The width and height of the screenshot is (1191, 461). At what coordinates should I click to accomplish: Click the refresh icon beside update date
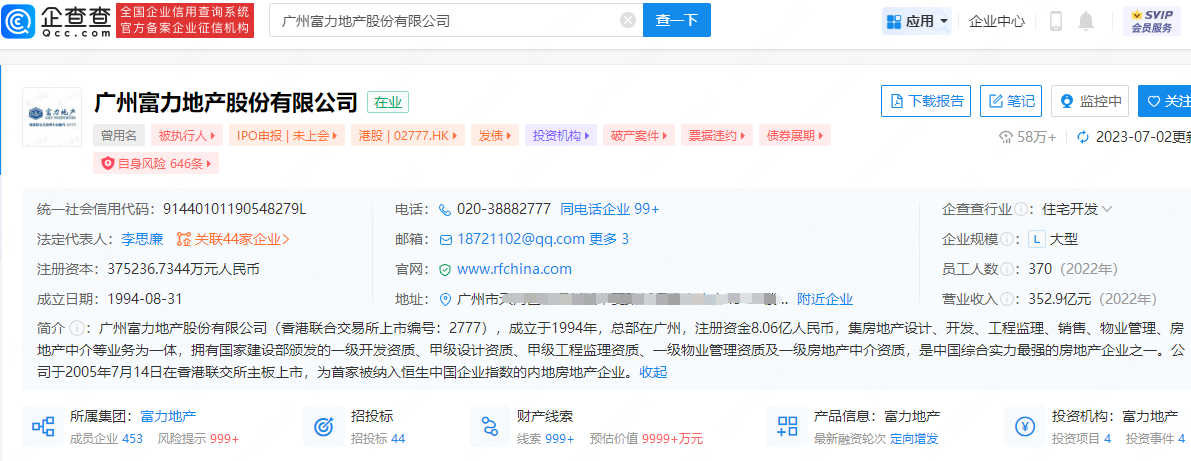click(1082, 137)
